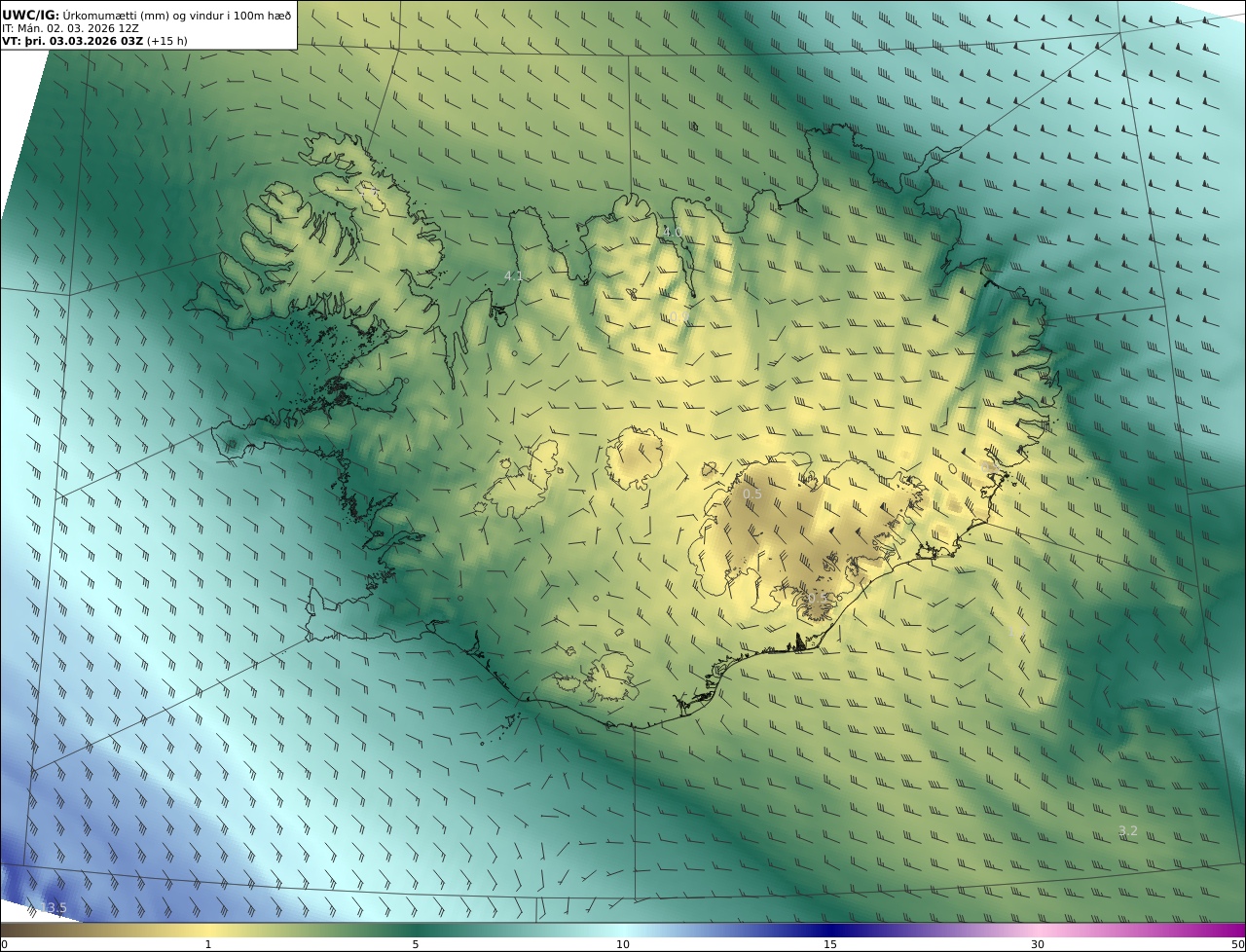1246x952 pixels.
Task: Click the 0 tick label of the color scale
Action: pyautogui.click(x=4, y=944)
